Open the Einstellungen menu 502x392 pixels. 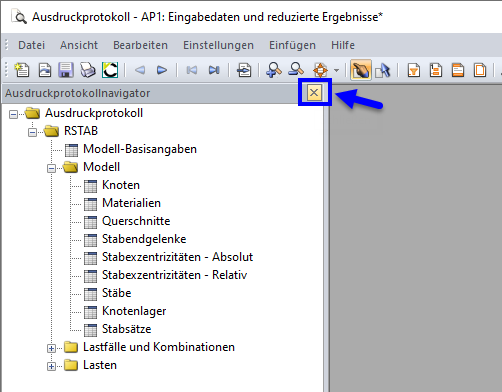(x=218, y=45)
